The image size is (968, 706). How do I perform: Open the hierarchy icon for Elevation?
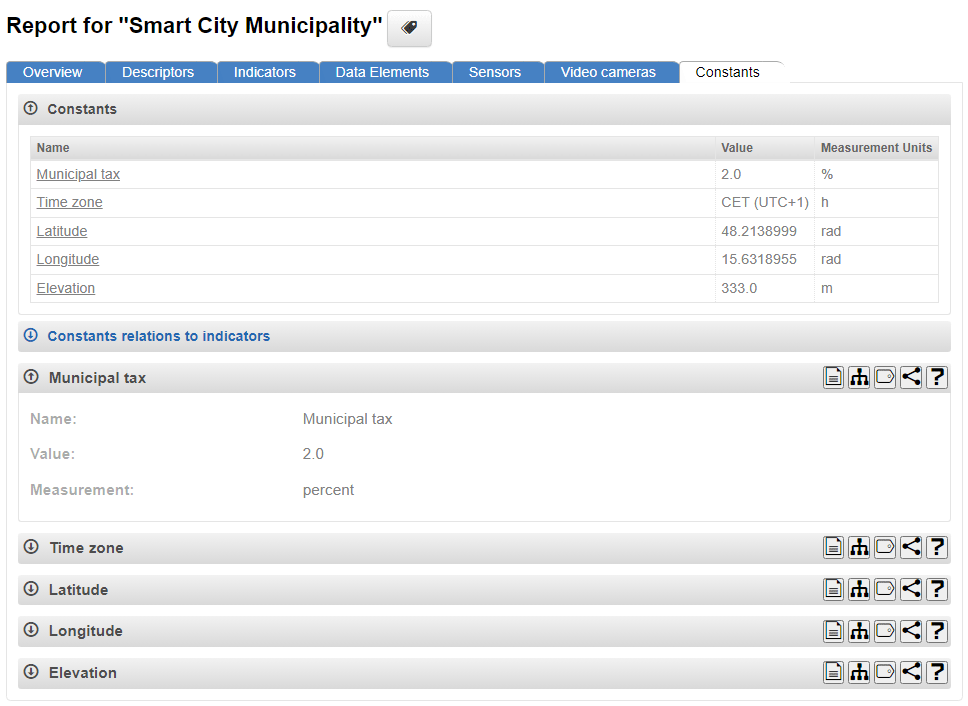click(x=859, y=673)
